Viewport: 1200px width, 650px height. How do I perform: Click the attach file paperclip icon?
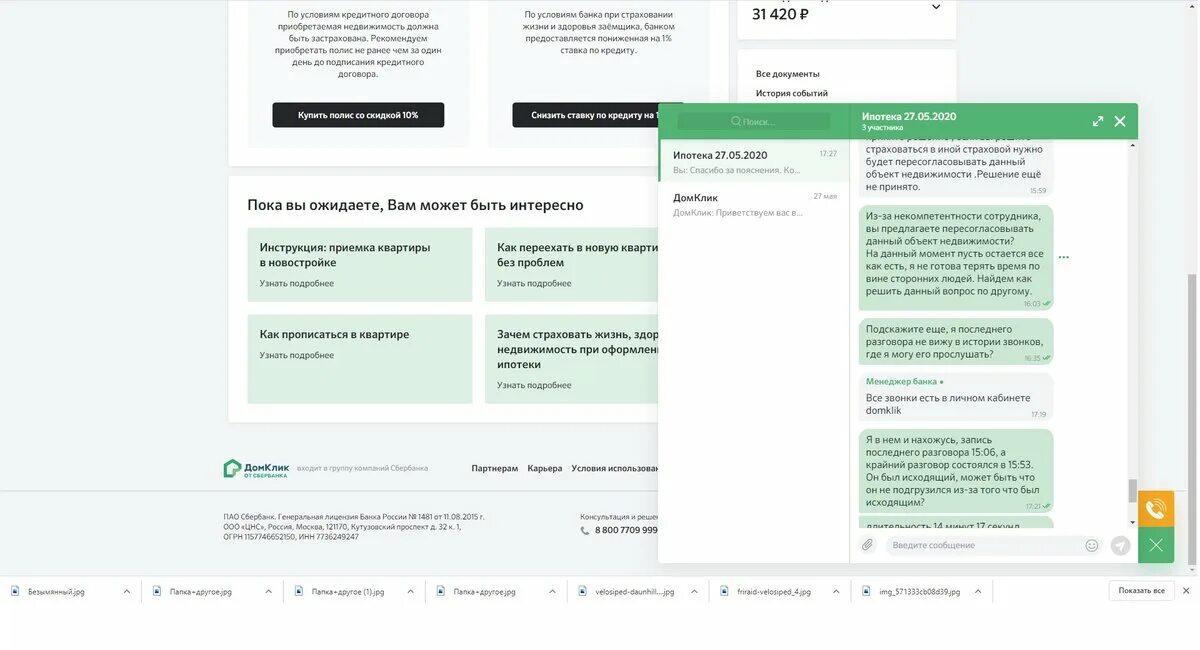(x=867, y=545)
